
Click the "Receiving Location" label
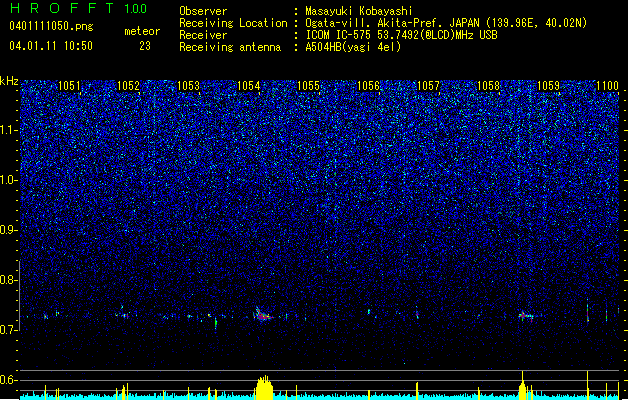point(233,23)
